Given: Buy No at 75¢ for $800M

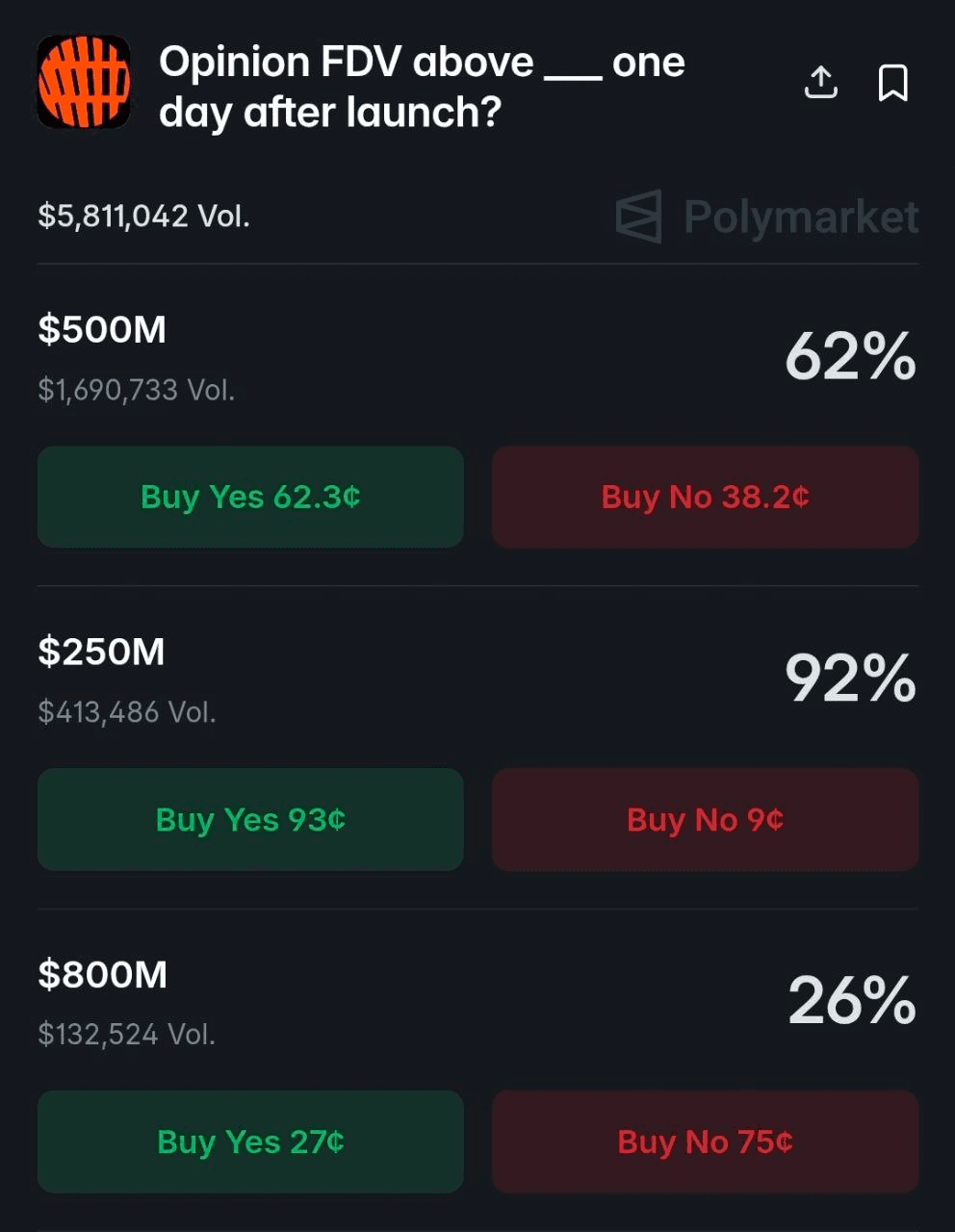Looking at the screenshot, I should pos(705,1142).
